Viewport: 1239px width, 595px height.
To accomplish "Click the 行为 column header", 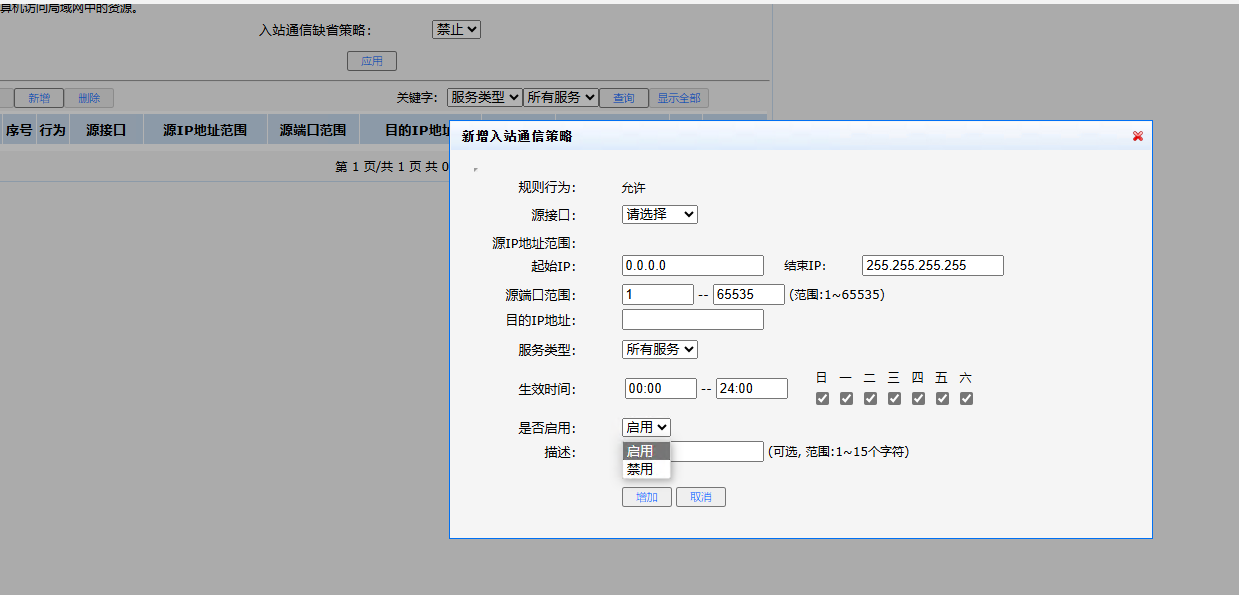I will coord(52,129).
